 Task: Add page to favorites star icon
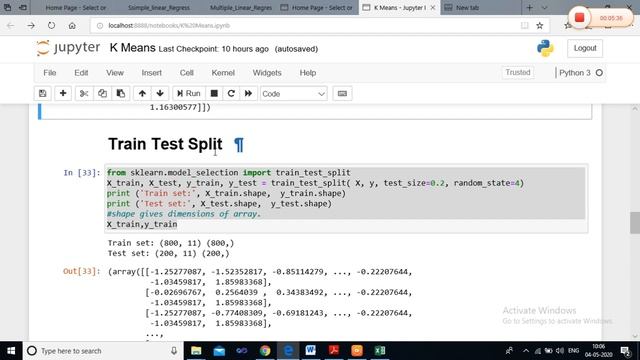click(540, 25)
